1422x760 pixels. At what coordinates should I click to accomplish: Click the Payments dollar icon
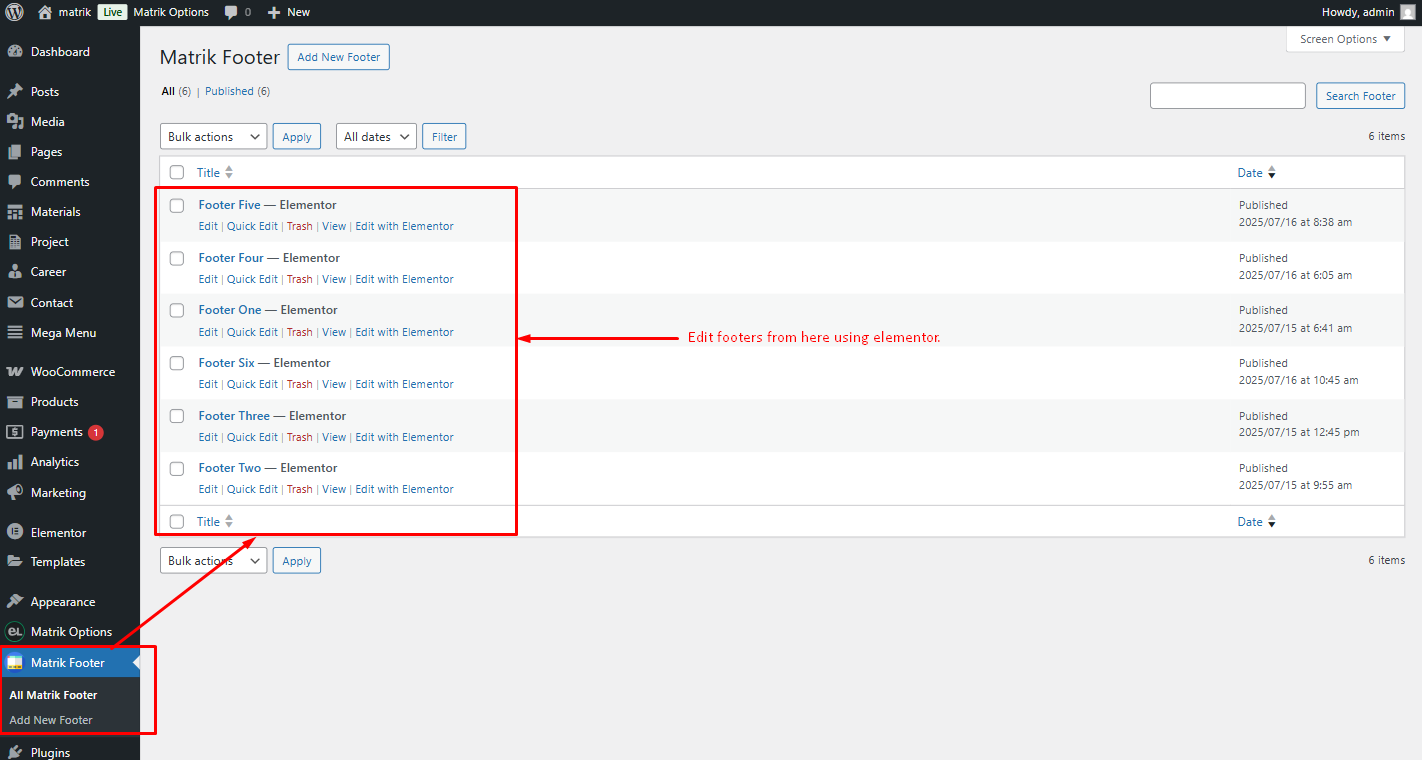point(15,432)
